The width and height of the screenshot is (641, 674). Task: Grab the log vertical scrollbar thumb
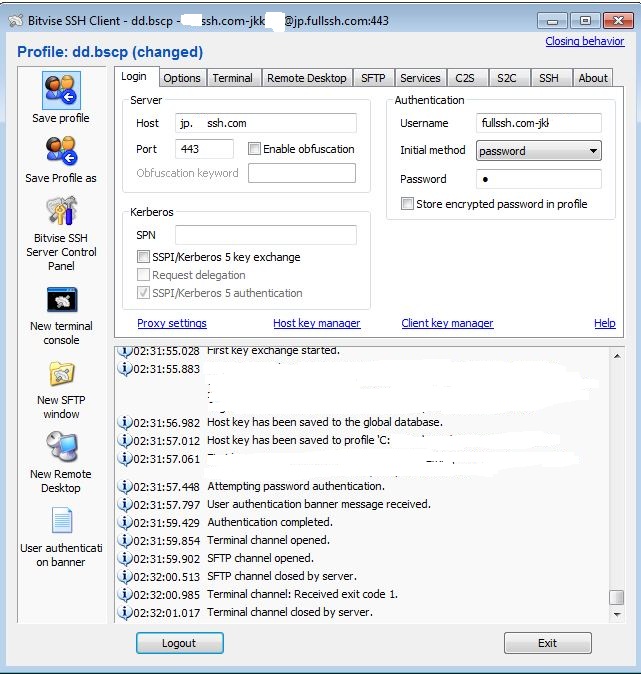tap(617, 597)
